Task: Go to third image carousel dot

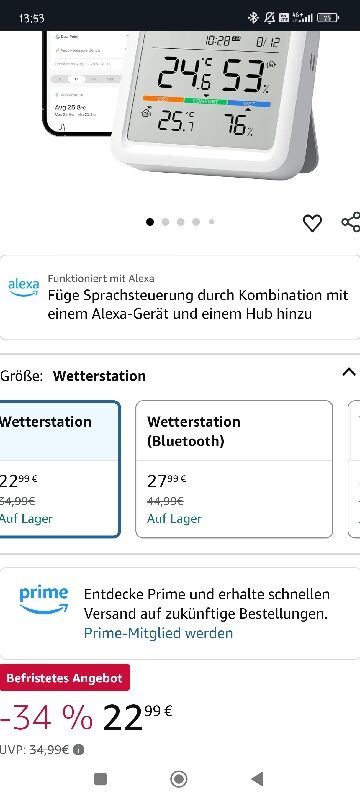Action: pos(181,222)
